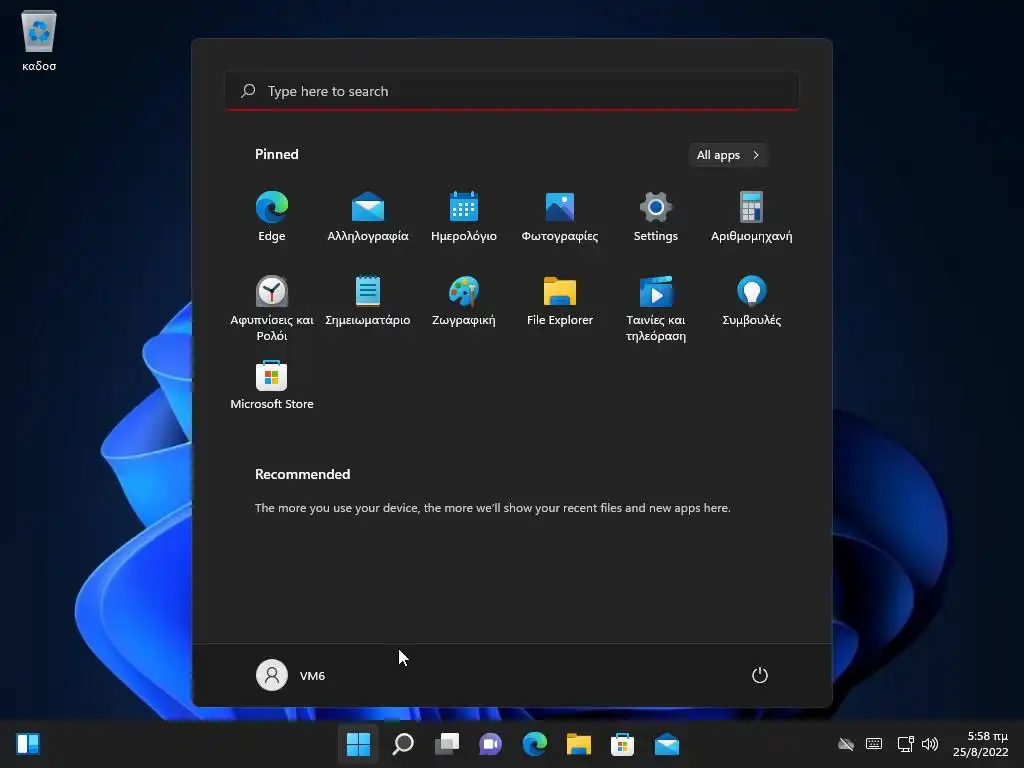The height and width of the screenshot is (768, 1024).
Task: Open Settings from the pinned apps
Action: click(656, 217)
